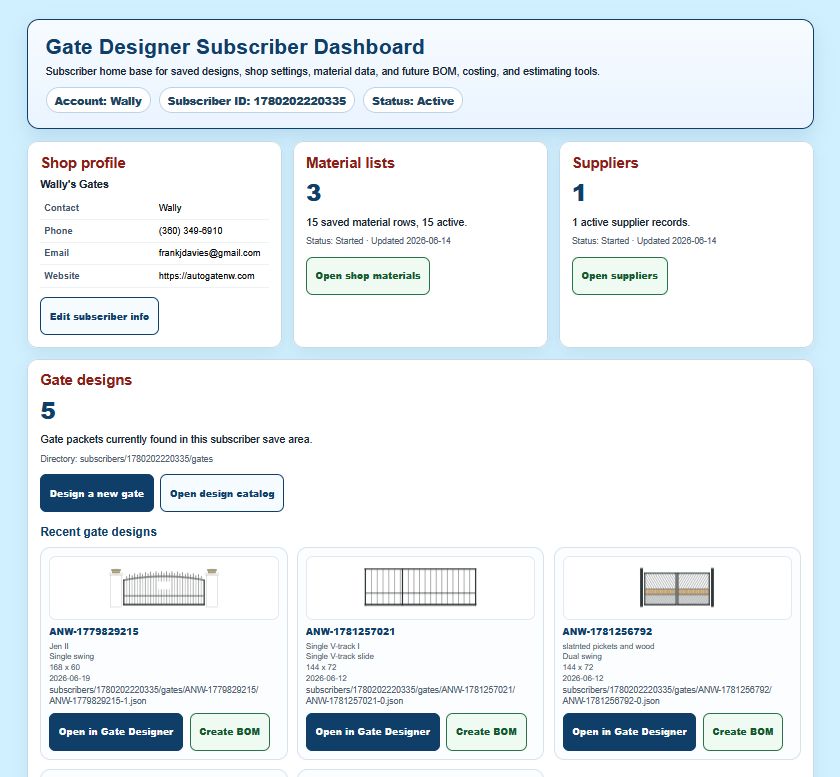Click '1 active supplier records.' text

click(x=631, y=222)
